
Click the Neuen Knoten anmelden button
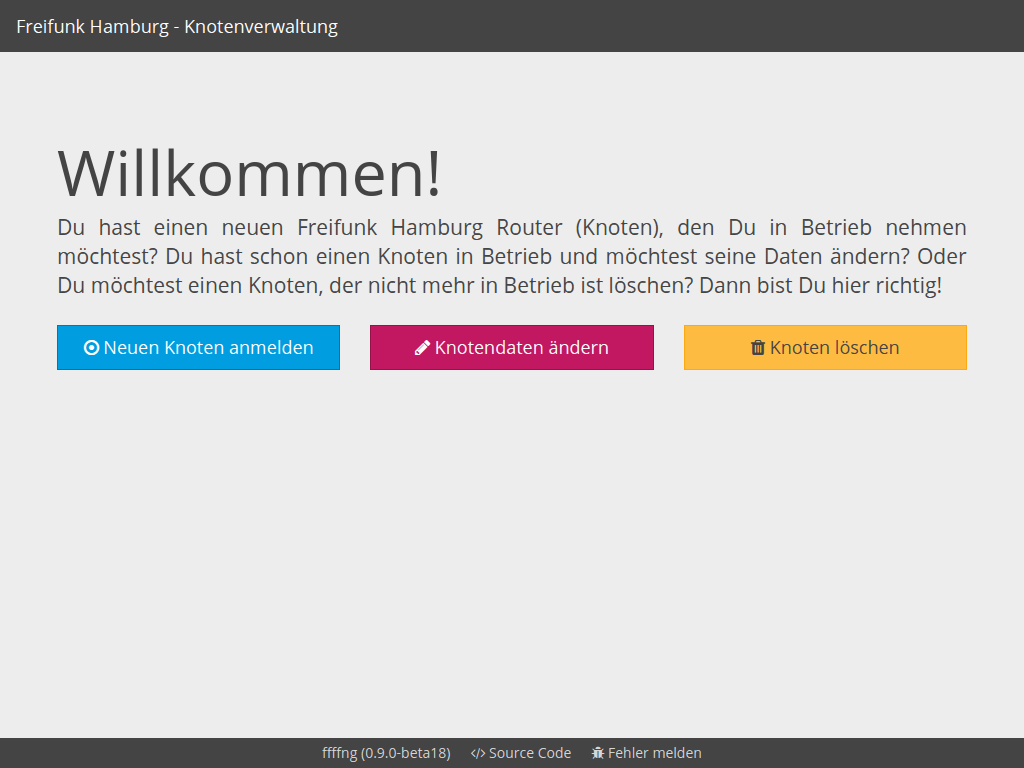198,347
